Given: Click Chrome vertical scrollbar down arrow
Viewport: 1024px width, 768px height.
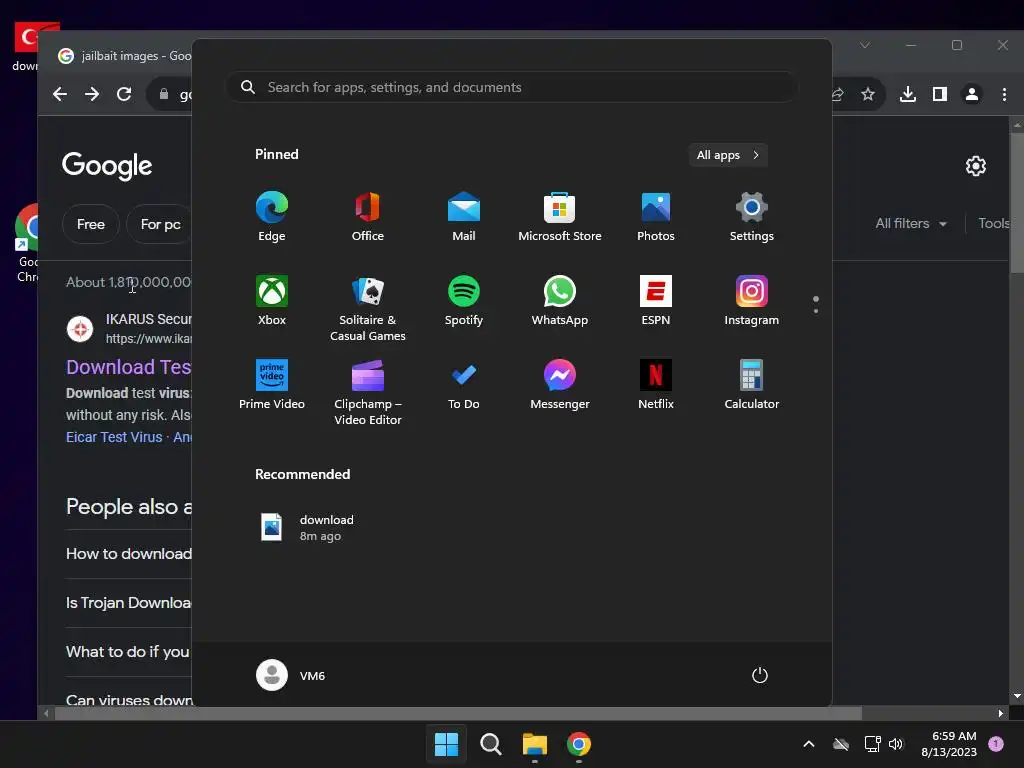Looking at the screenshot, I should (x=1017, y=697).
